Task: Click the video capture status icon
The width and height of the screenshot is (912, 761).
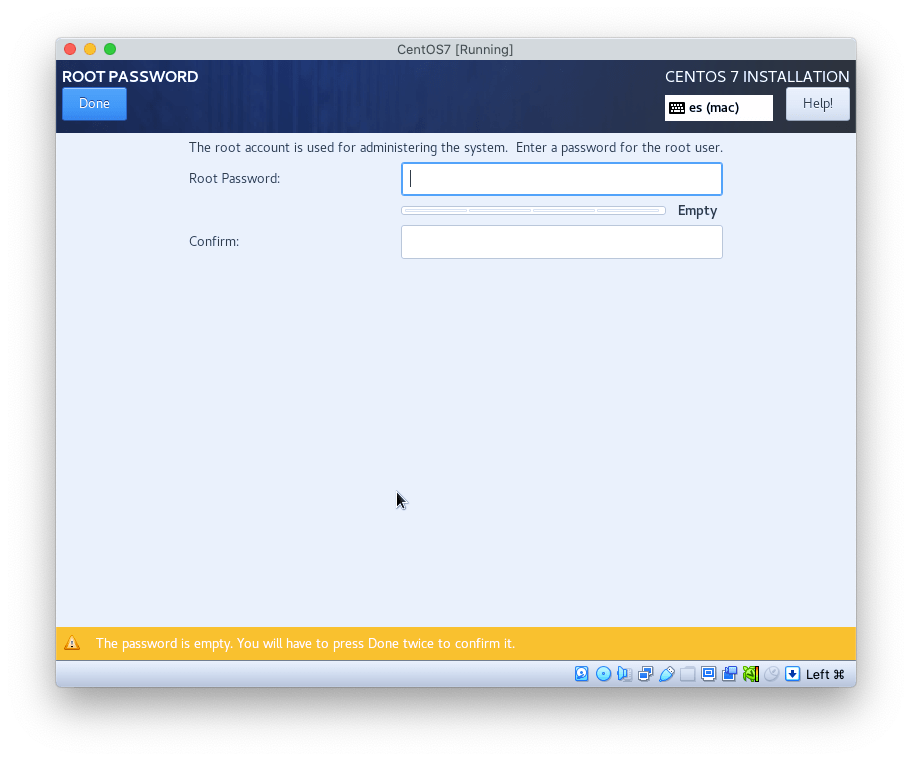Action: pyautogui.click(x=729, y=674)
